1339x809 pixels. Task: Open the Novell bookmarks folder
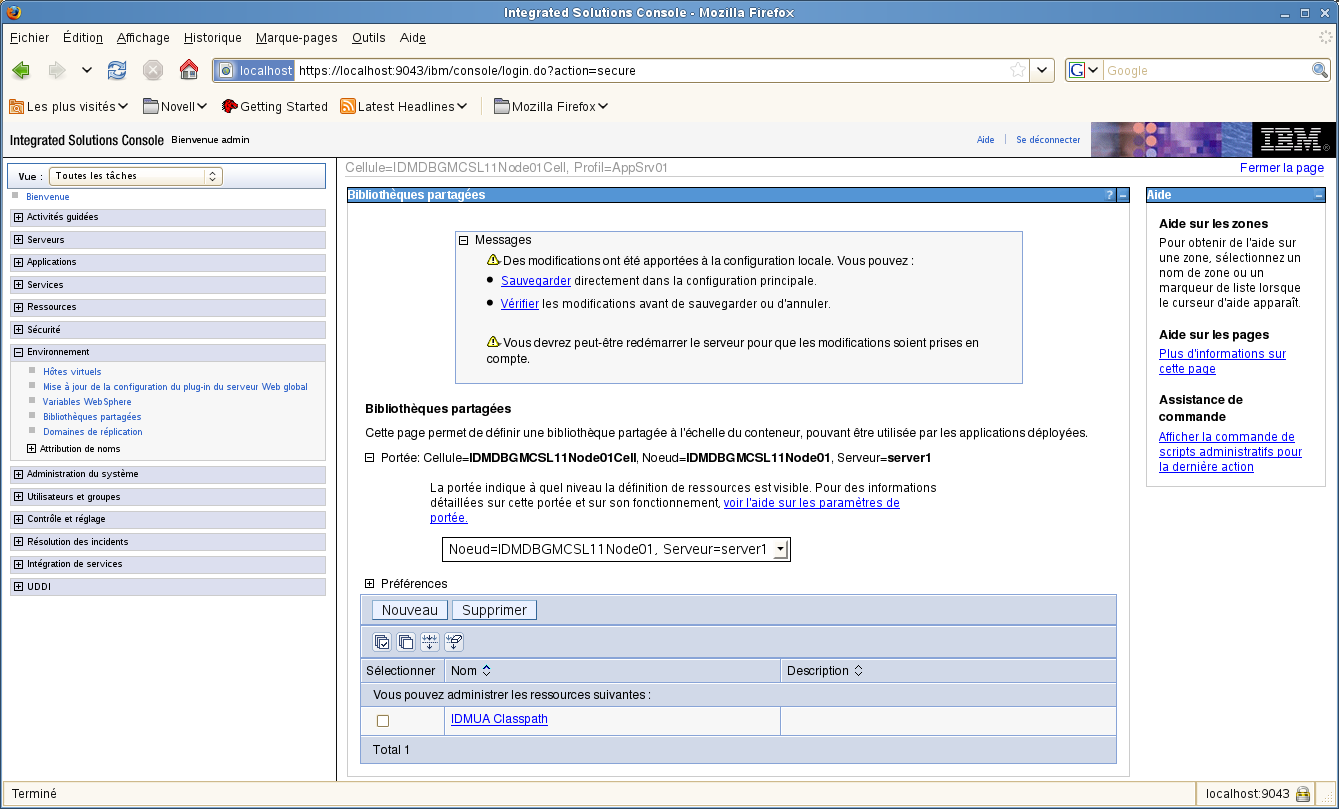175,106
